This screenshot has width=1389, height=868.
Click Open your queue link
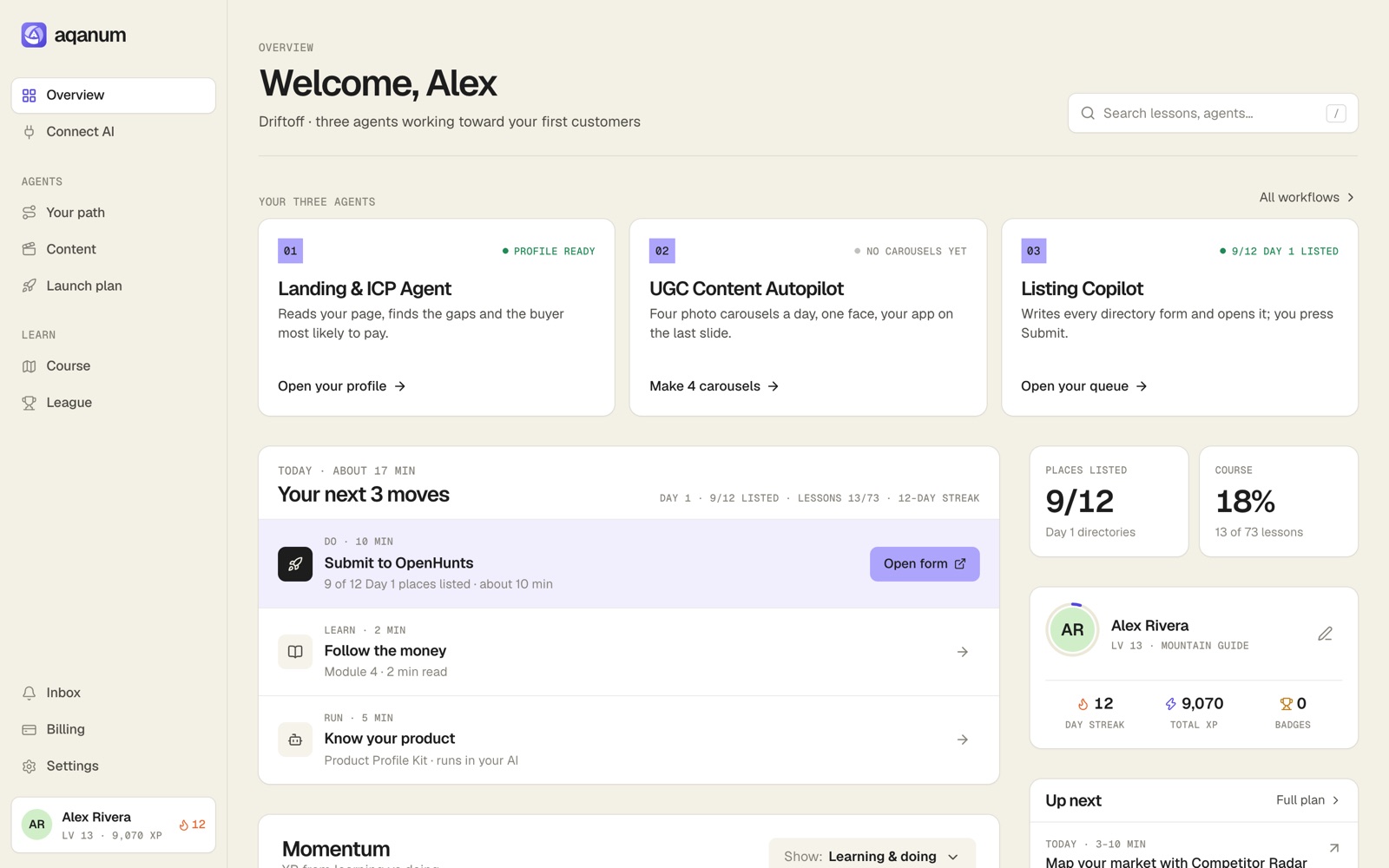1084,386
